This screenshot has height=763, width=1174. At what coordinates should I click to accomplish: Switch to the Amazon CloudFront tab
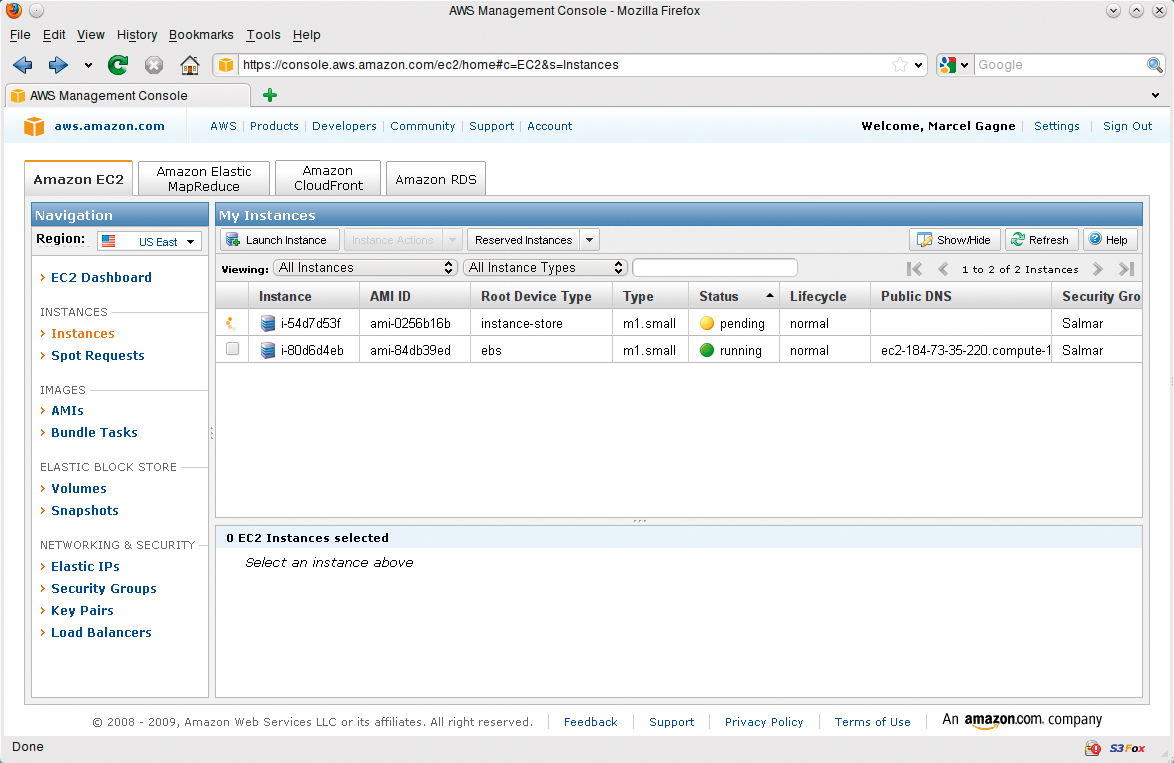point(328,178)
